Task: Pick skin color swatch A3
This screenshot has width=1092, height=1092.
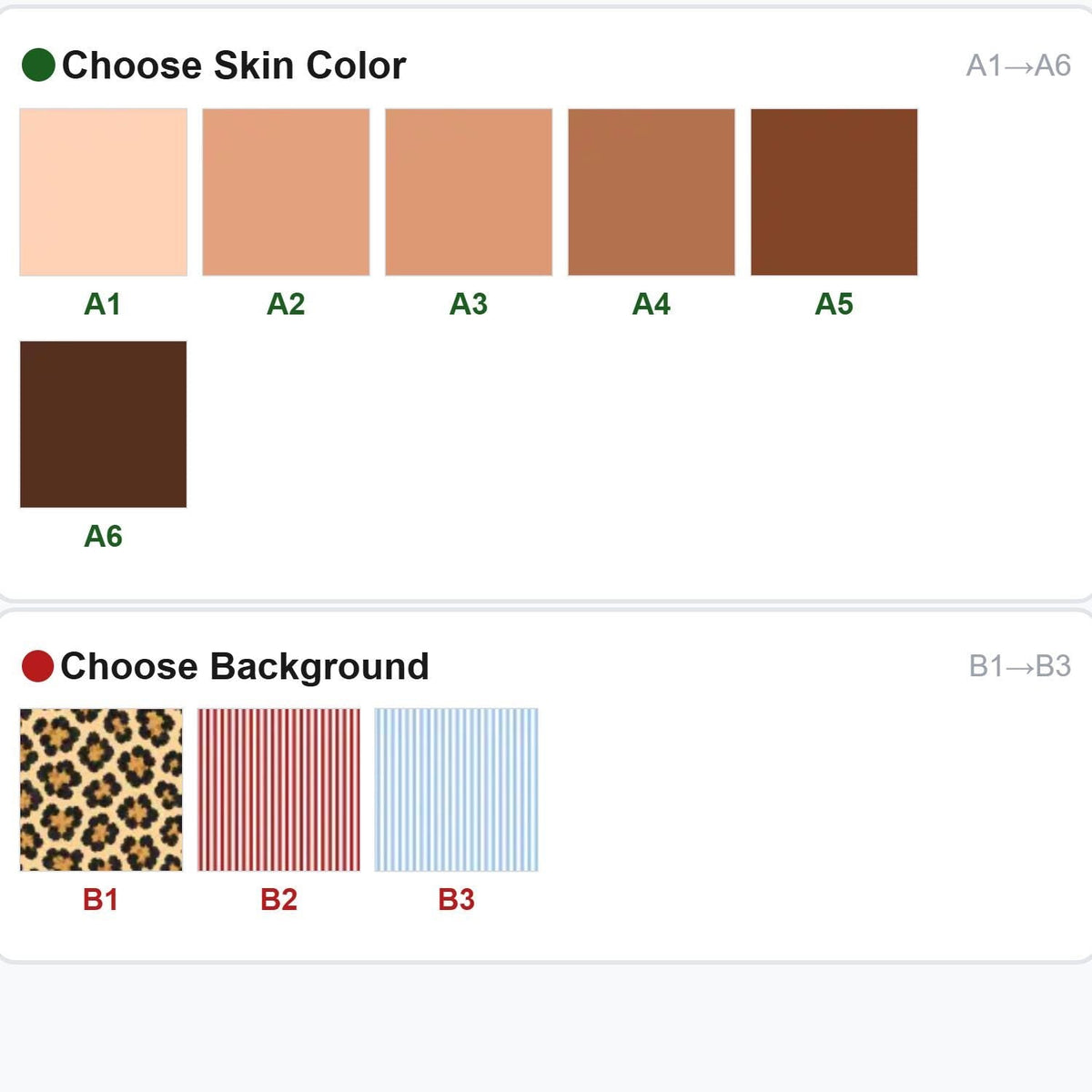Action: point(469,192)
